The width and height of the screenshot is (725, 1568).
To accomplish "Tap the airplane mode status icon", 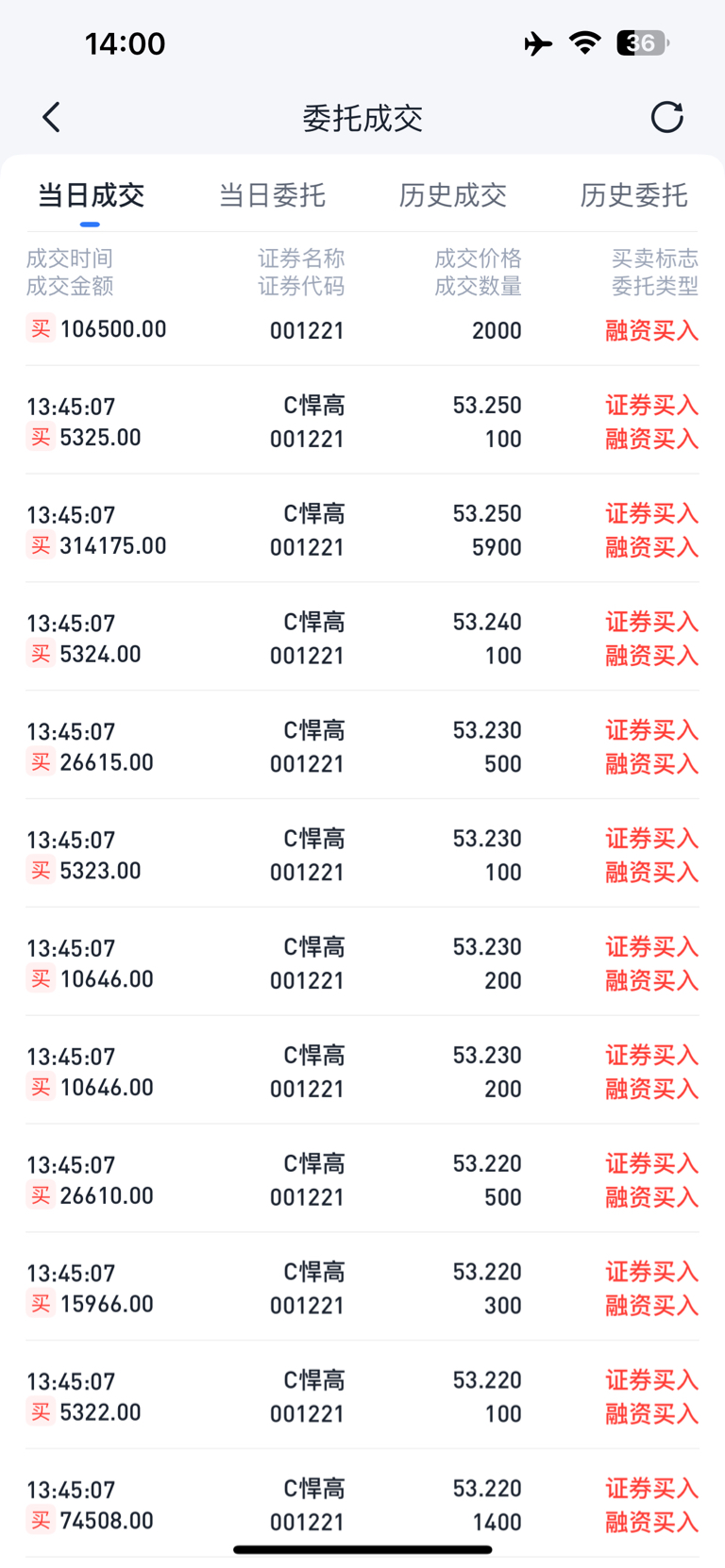I will pyautogui.click(x=538, y=43).
